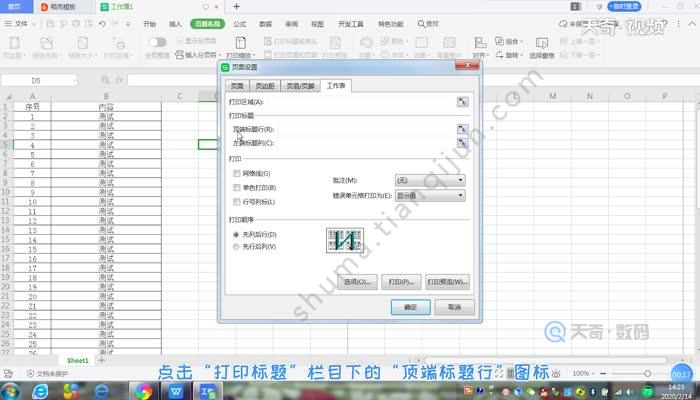Screen dimensions: 700x400
Task: Open the Windows Start button
Action: tap(8, 392)
